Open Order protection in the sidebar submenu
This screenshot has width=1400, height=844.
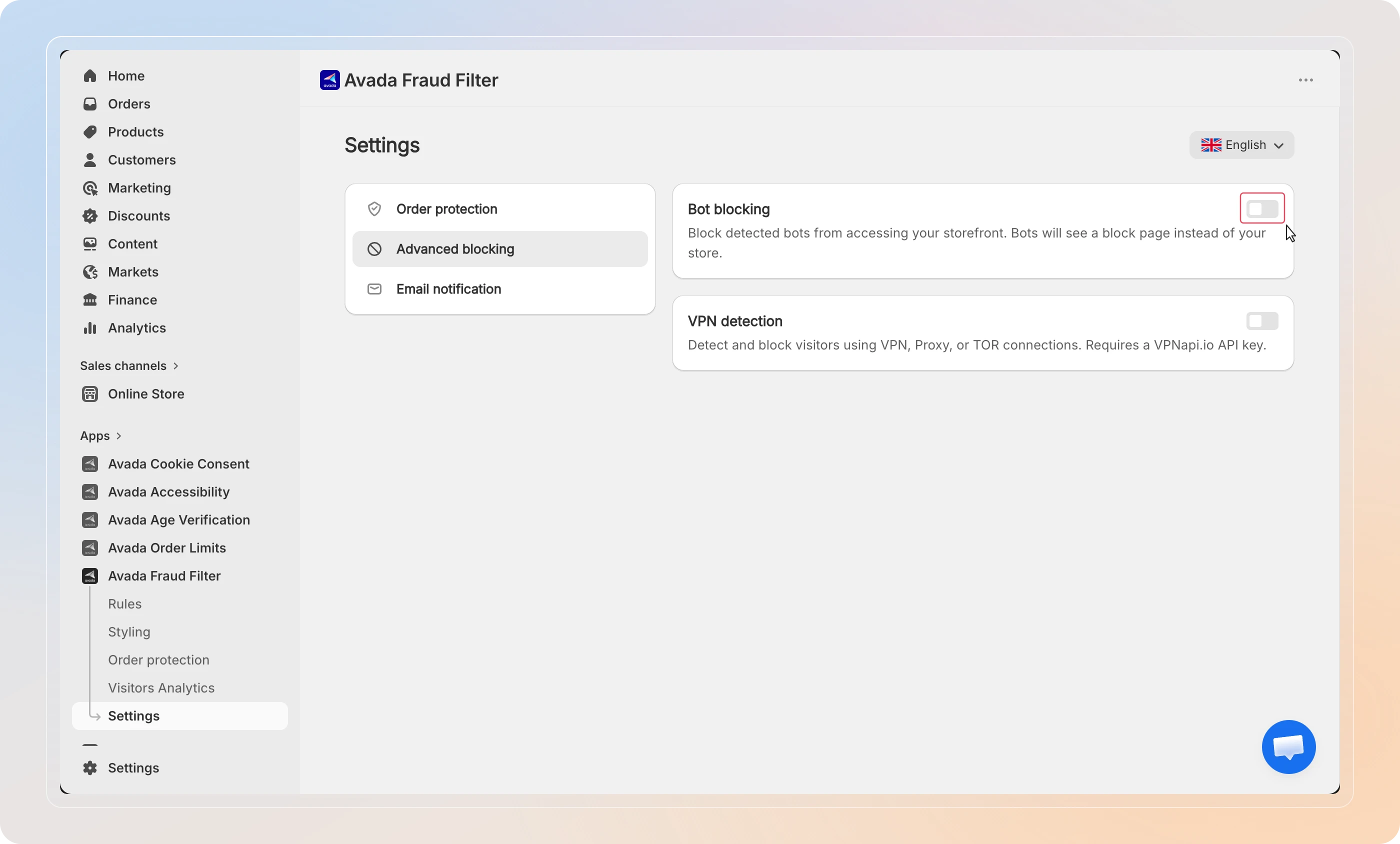158,660
